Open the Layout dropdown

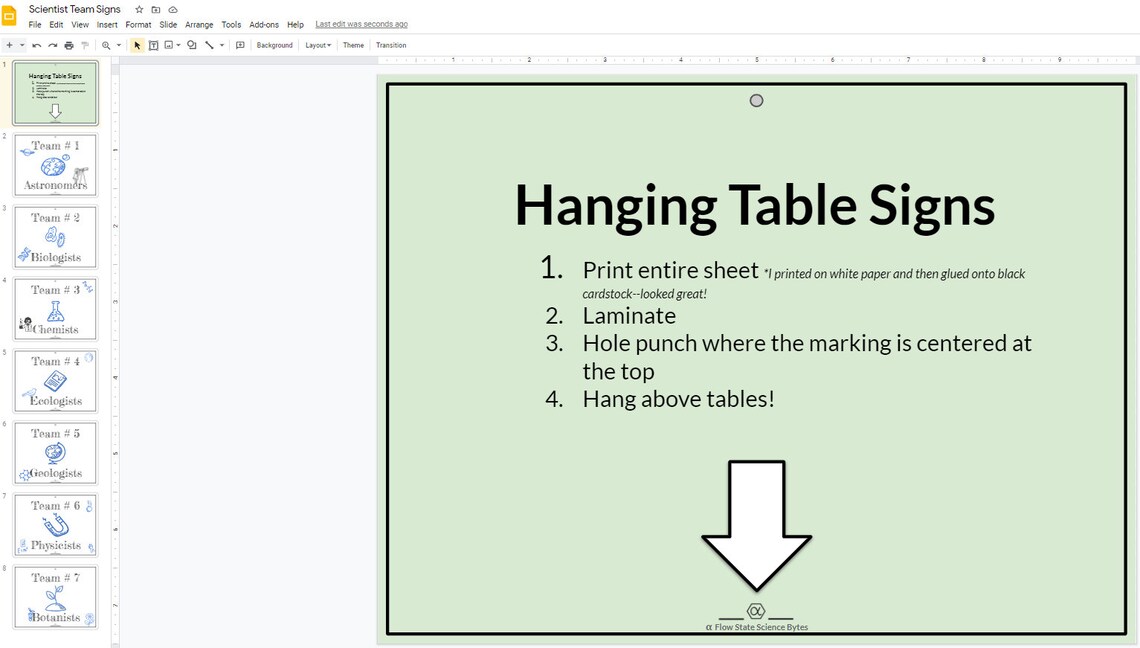pyautogui.click(x=317, y=45)
